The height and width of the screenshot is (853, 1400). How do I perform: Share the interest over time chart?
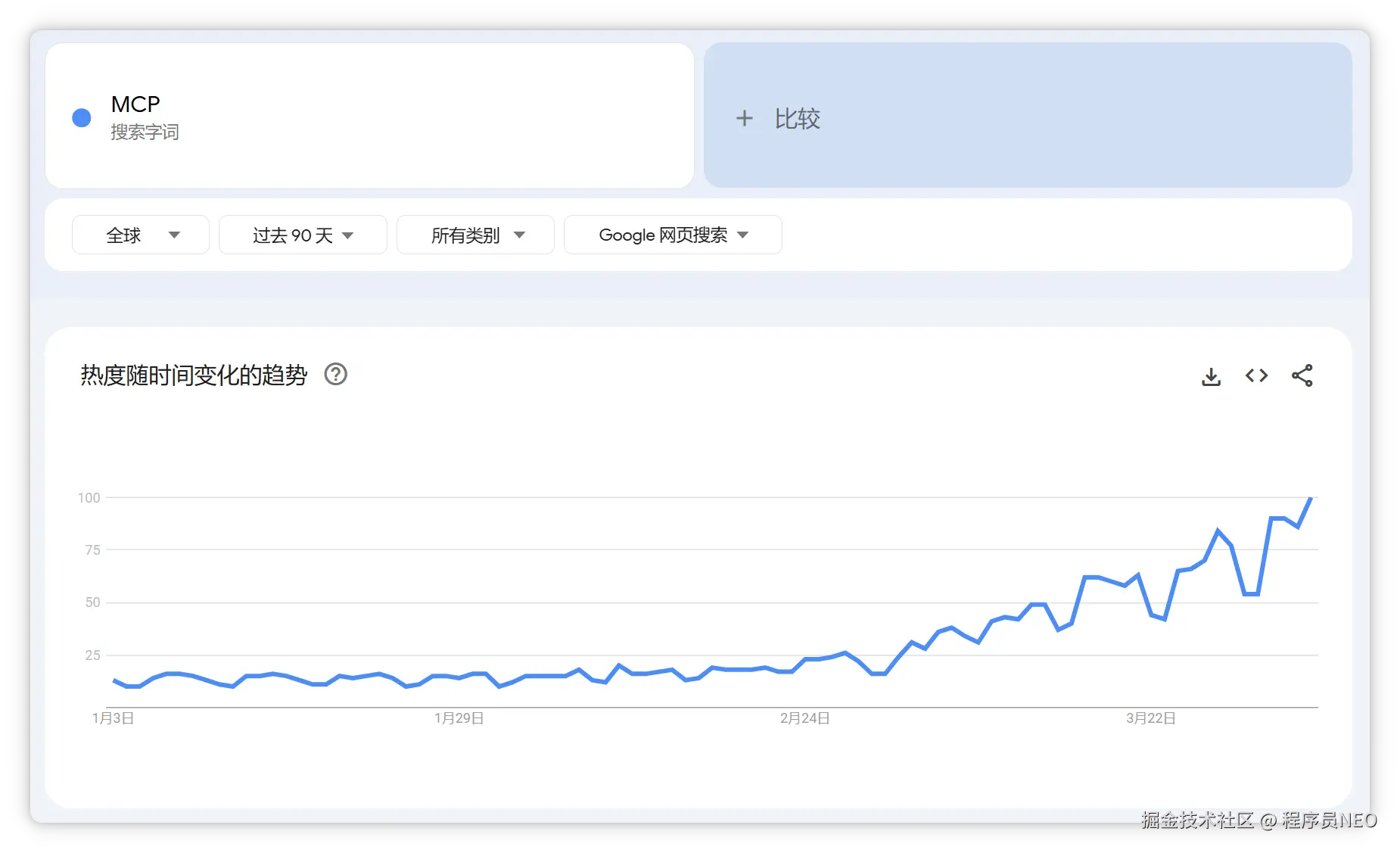1302,376
